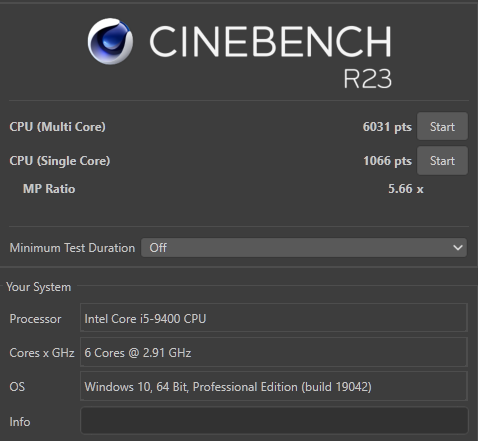Click the Processor field showing Intel Core i5-9400
Image resolution: width=478 pixels, height=441 pixels.
274,318
